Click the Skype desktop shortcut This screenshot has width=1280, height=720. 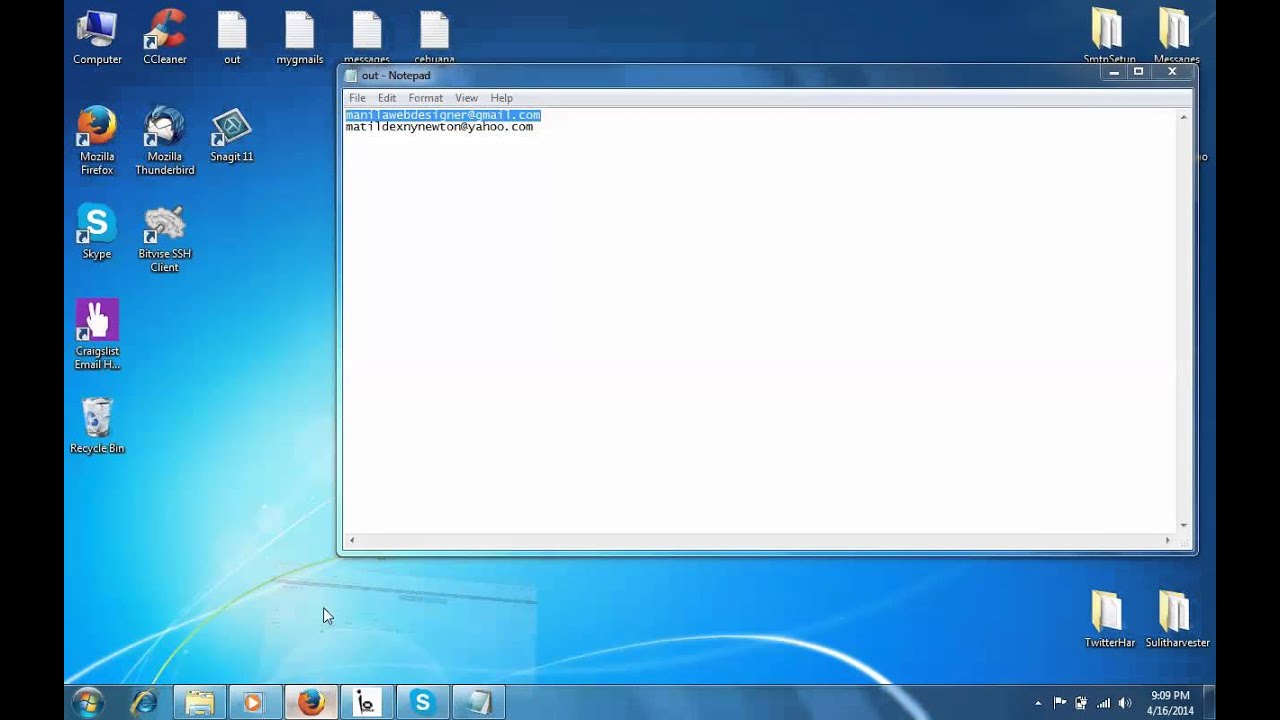point(97,228)
